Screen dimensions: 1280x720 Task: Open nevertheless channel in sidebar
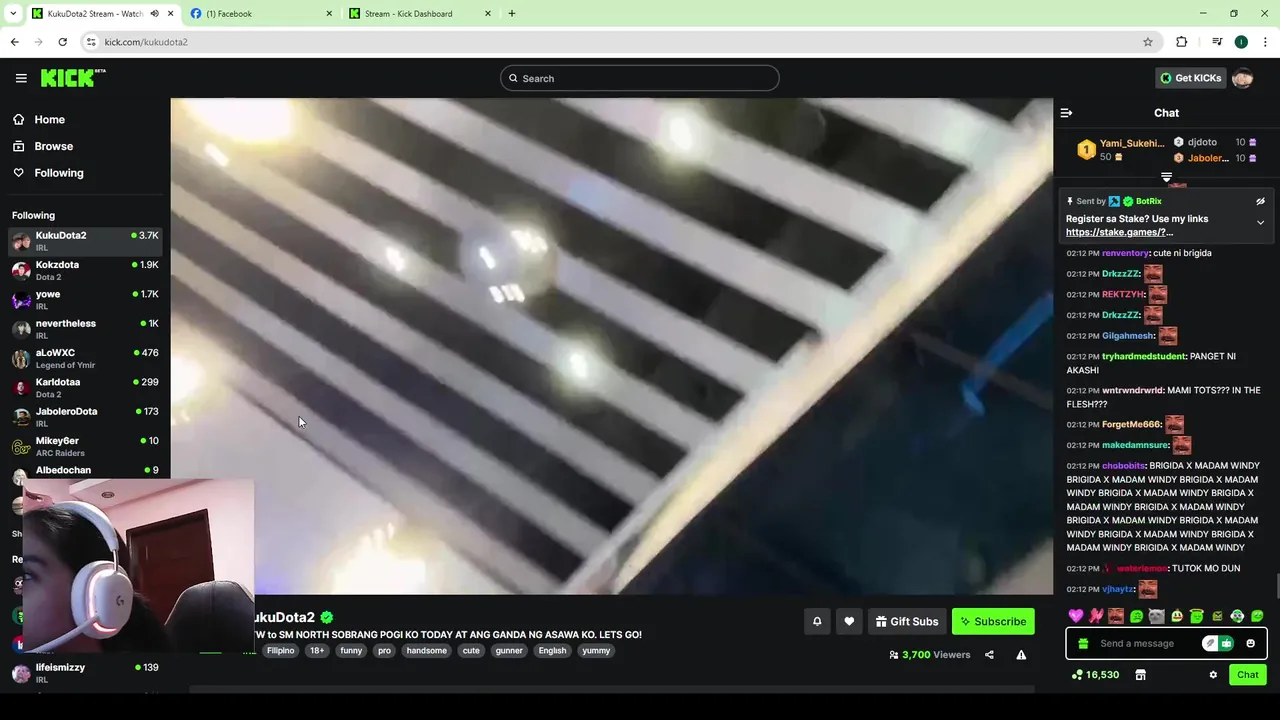tap(85, 329)
